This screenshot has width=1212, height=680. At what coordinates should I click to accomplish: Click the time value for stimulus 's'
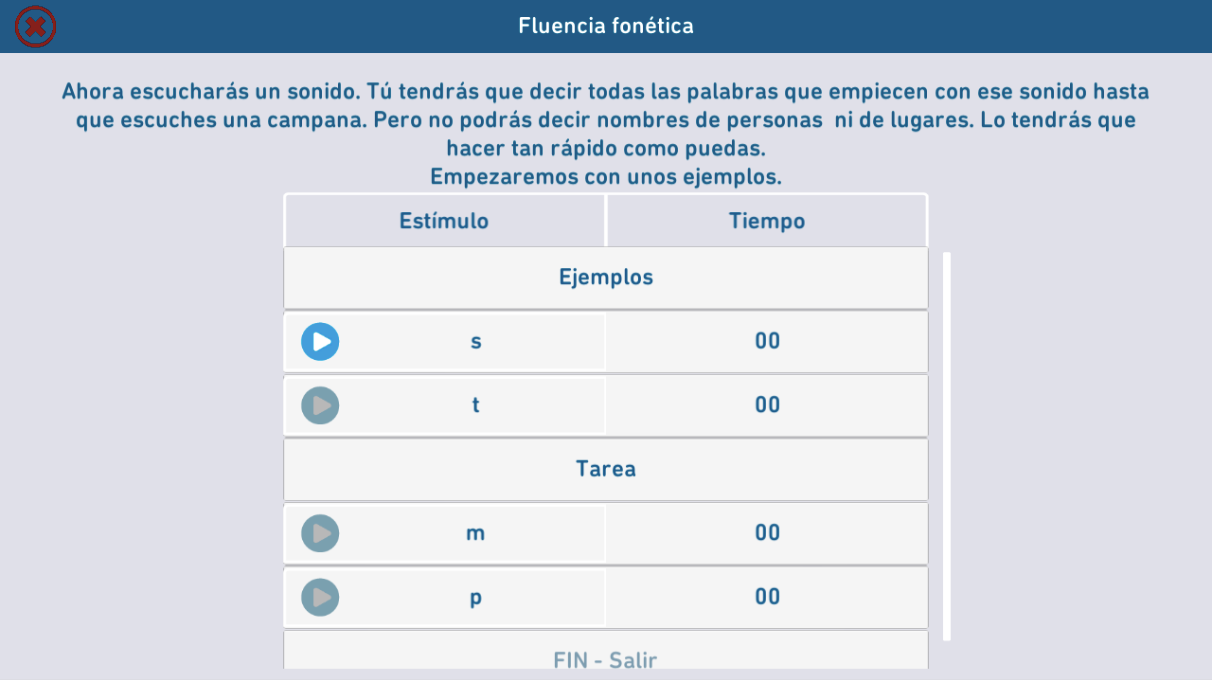pos(767,342)
